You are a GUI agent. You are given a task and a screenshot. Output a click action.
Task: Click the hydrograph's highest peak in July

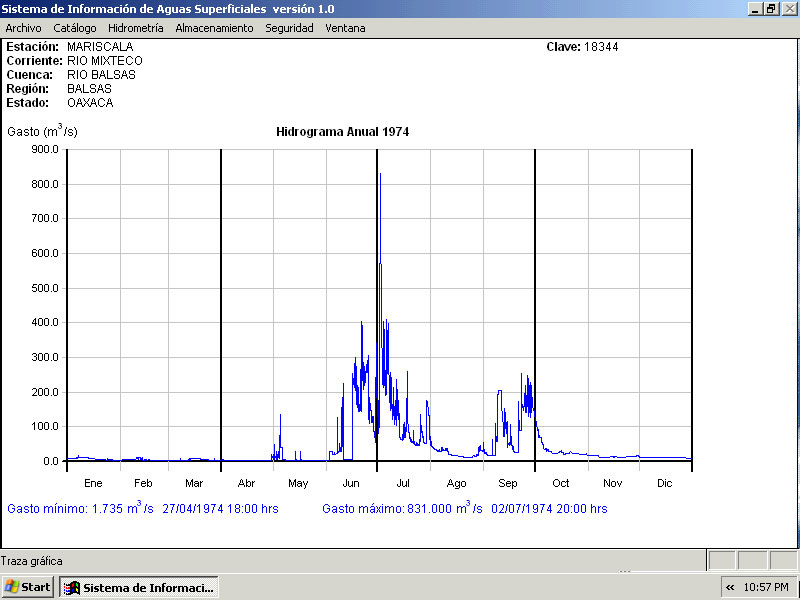pos(380,176)
